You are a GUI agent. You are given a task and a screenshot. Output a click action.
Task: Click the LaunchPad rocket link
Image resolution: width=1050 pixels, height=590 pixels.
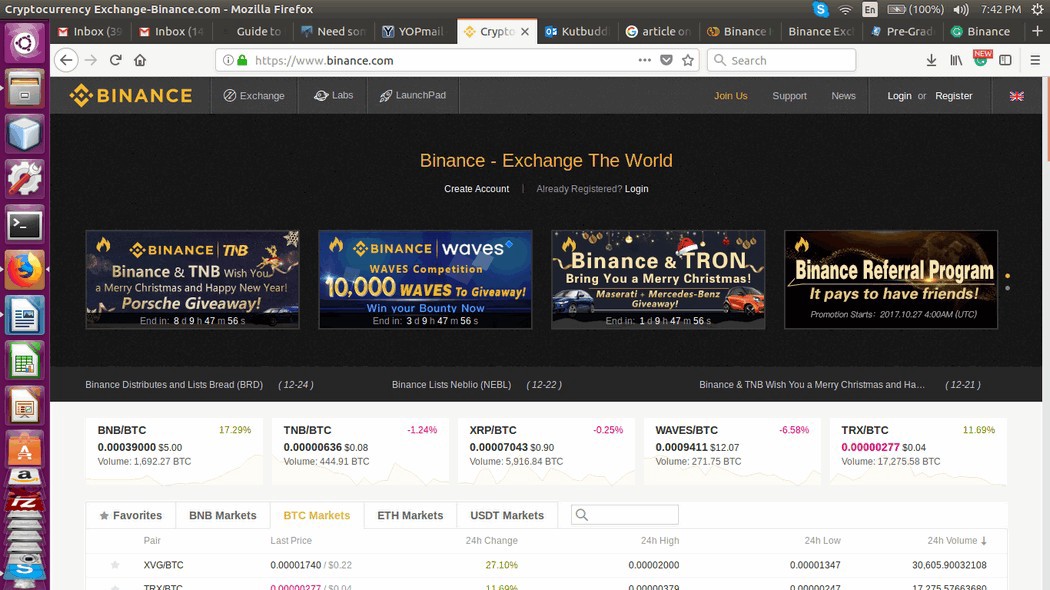click(x=412, y=96)
